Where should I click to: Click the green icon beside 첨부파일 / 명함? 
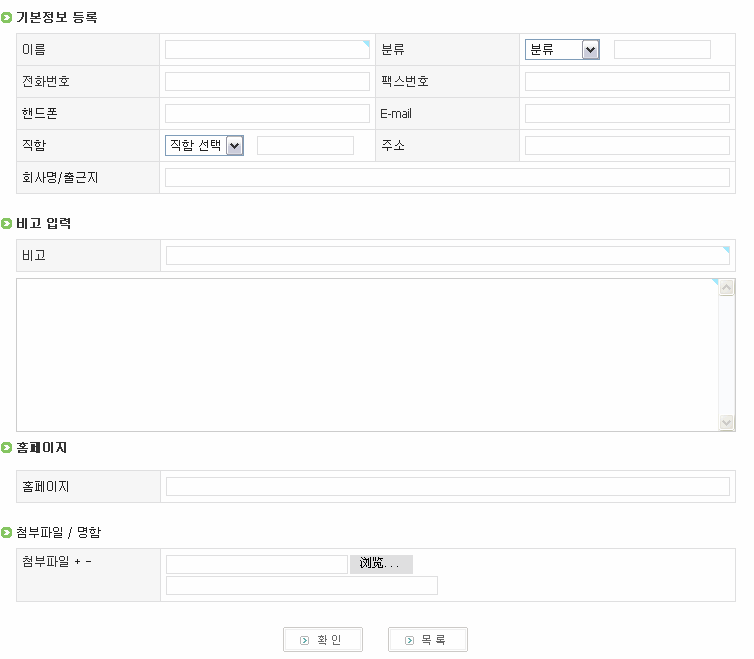pyautogui.click(x=7, y=532)
